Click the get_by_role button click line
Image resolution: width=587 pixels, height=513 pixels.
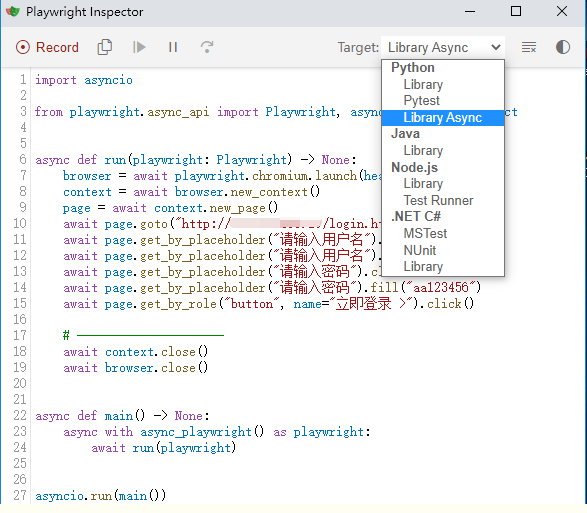(268, 304)
